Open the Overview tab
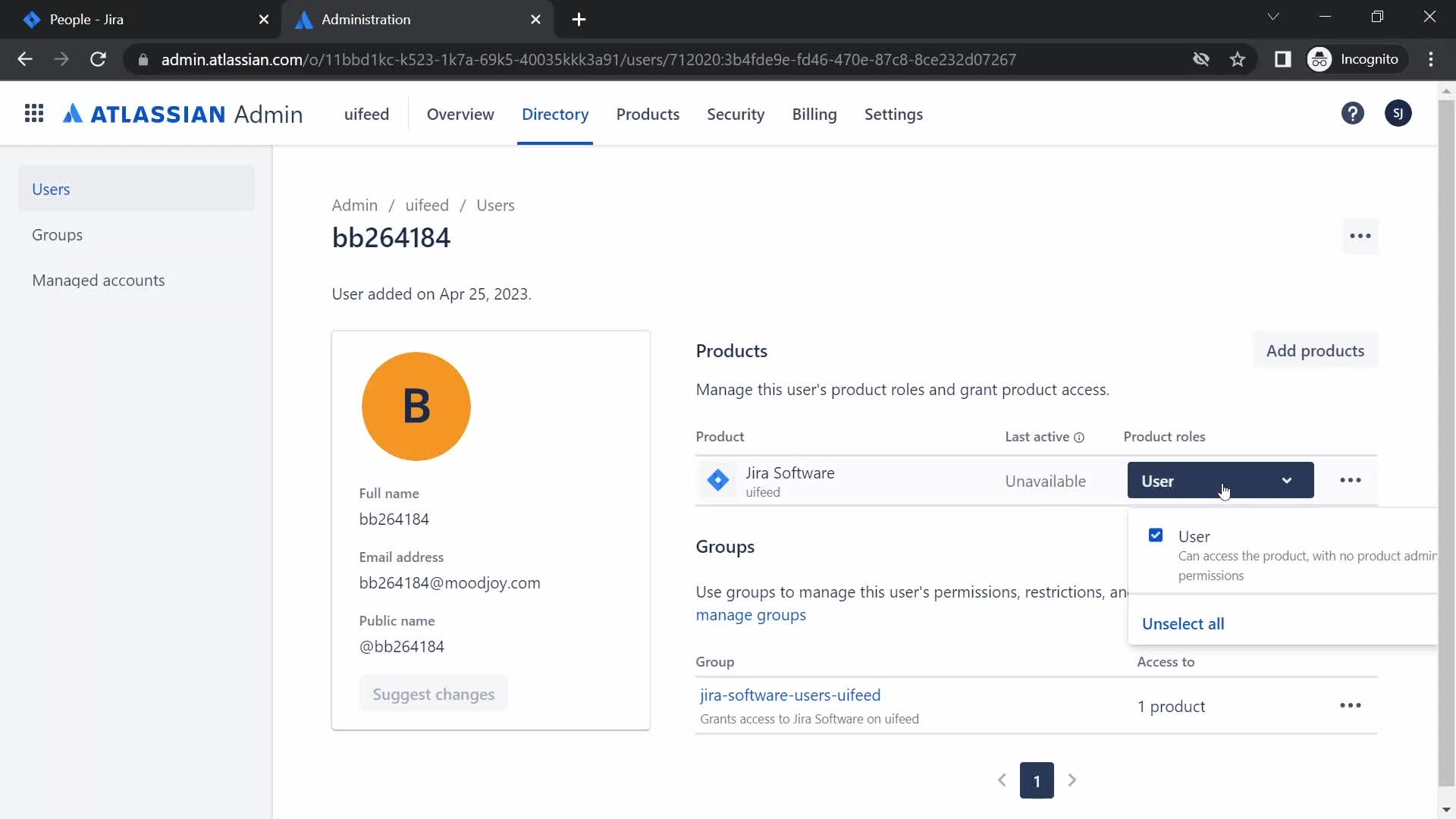 point(460,114)
